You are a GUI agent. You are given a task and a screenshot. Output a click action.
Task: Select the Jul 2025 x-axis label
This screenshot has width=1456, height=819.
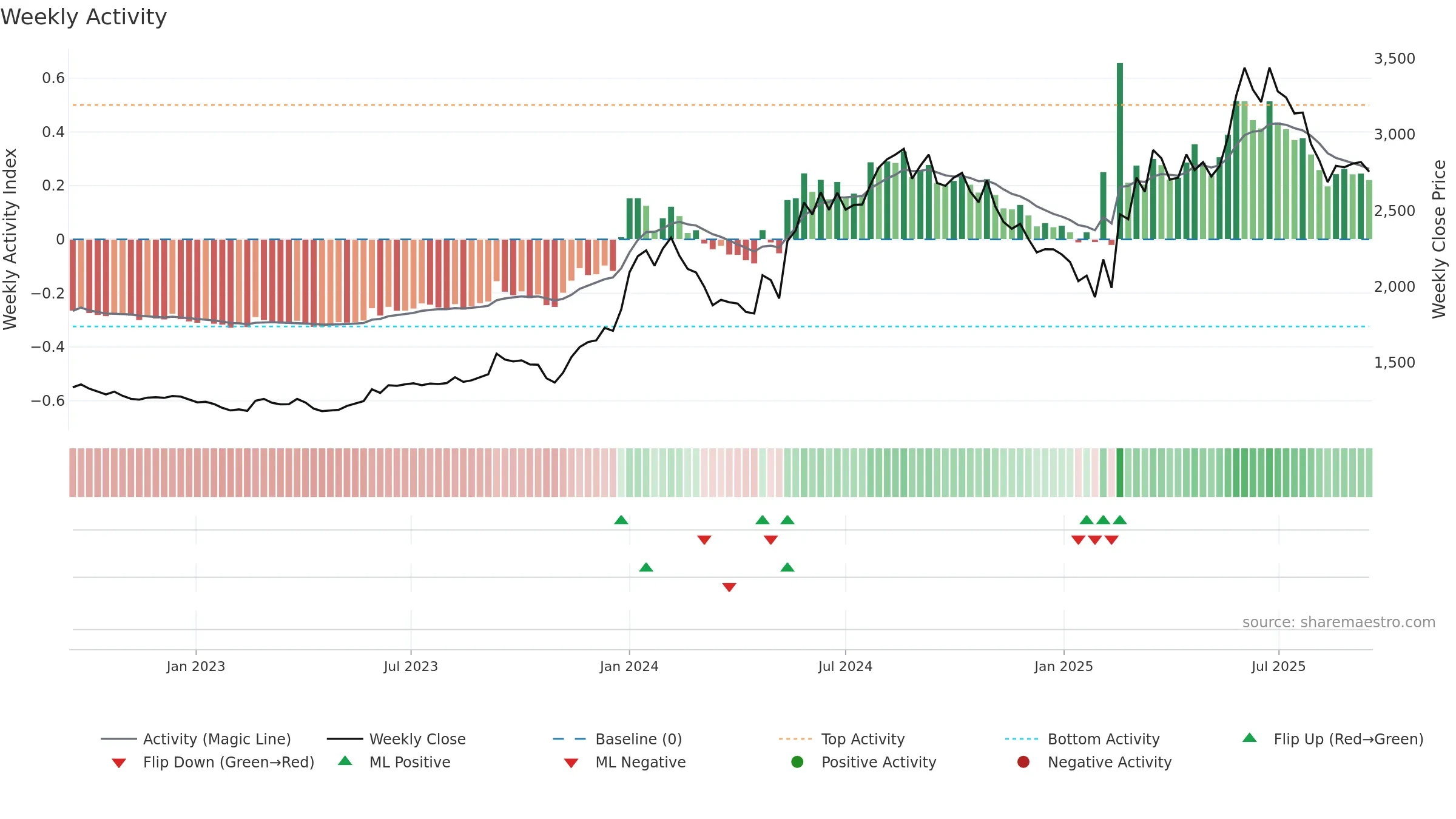(1278, 666)
